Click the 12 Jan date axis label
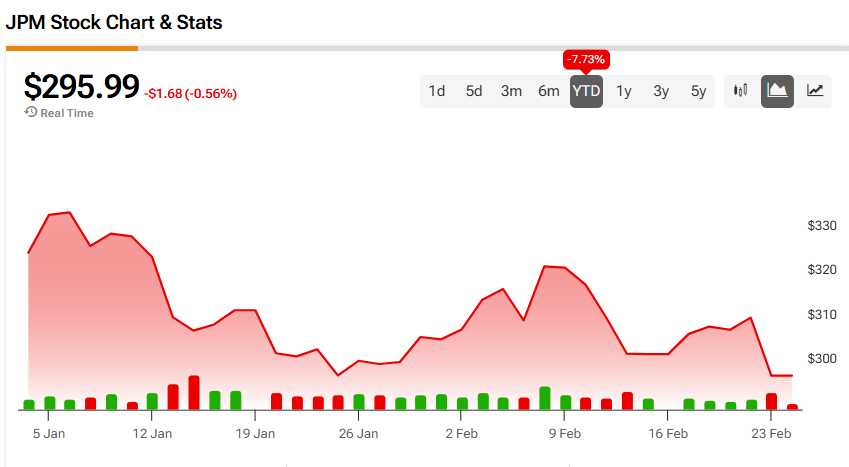 click(152, 433)
